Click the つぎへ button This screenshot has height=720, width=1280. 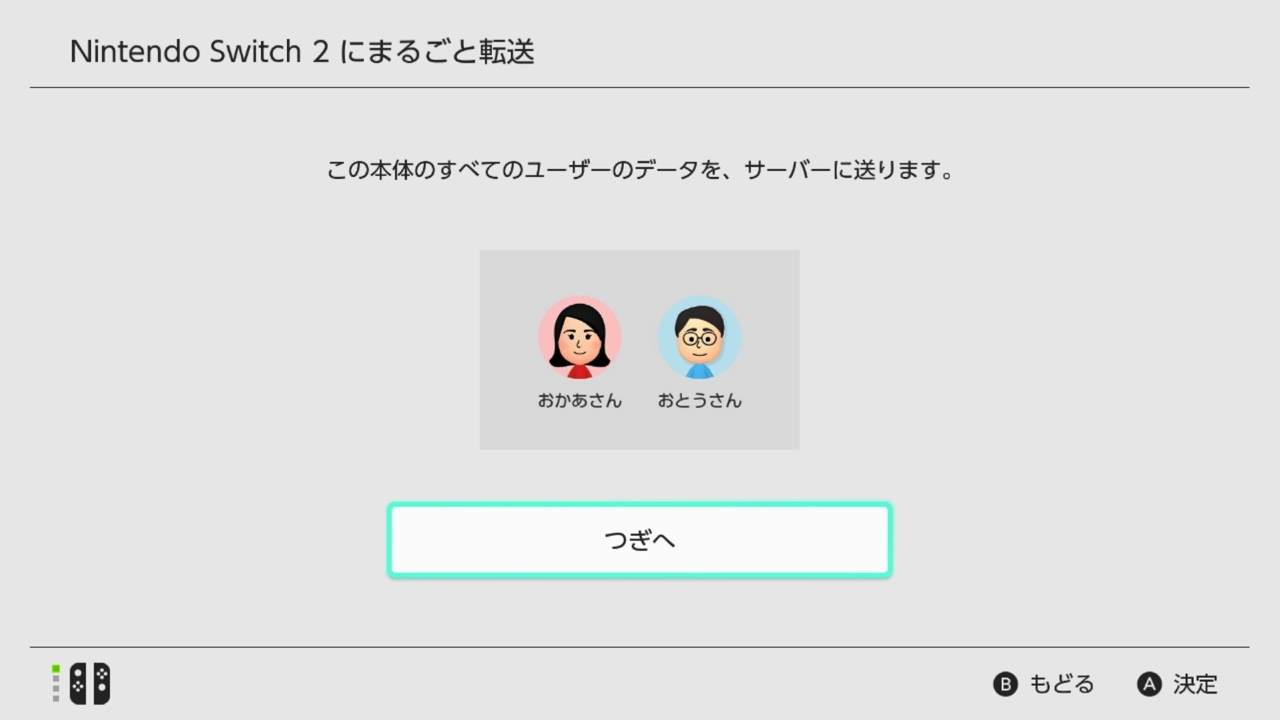(x=640, y=540)
